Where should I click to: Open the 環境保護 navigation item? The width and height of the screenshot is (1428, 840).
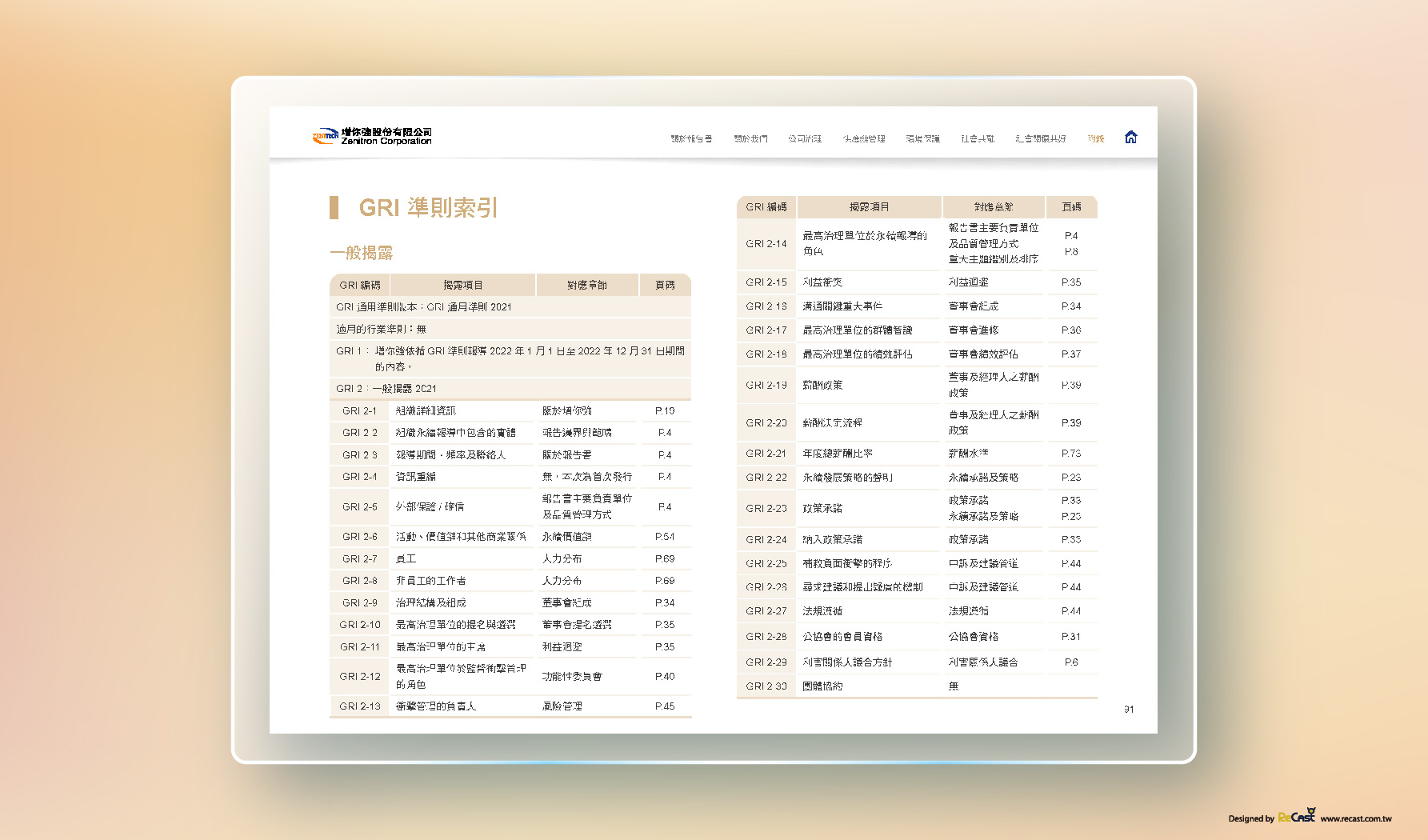tap(922, 138)
